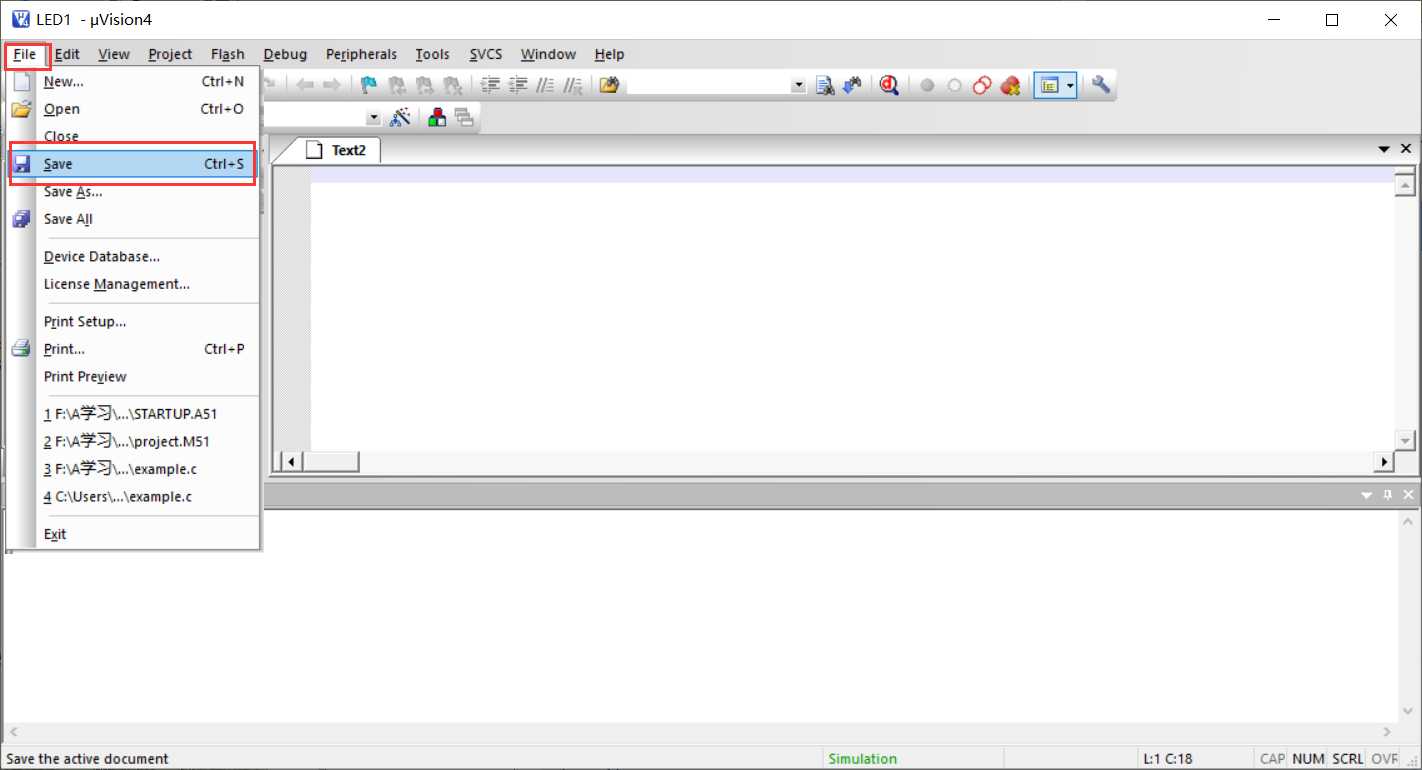Click the editor horizontal scrollbar right arrow

click(x=1385, y=462)
